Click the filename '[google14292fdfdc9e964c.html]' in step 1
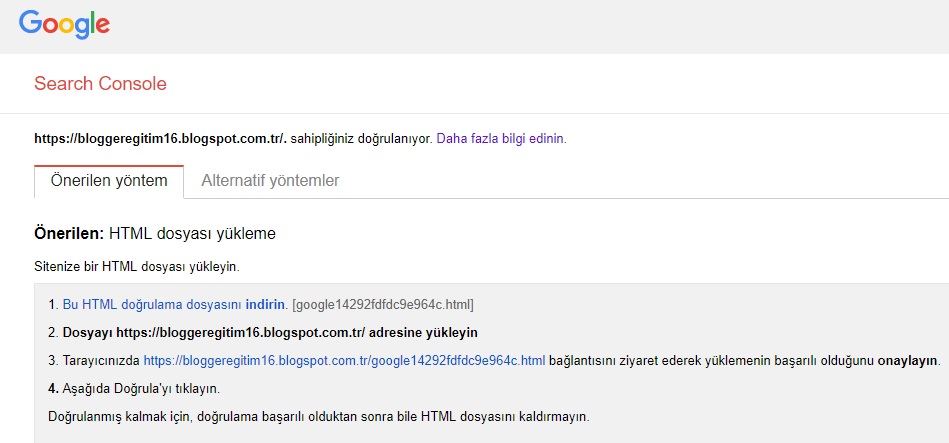The image size is (949, 443). [383, 305]
